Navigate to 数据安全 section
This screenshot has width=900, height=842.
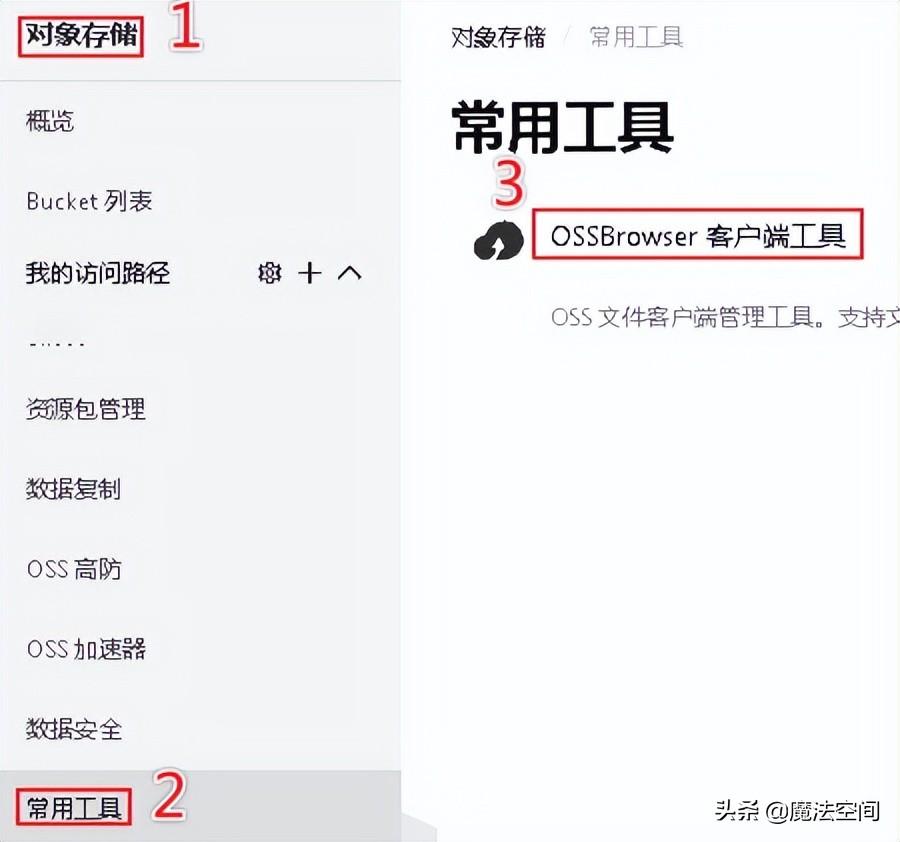74,730
